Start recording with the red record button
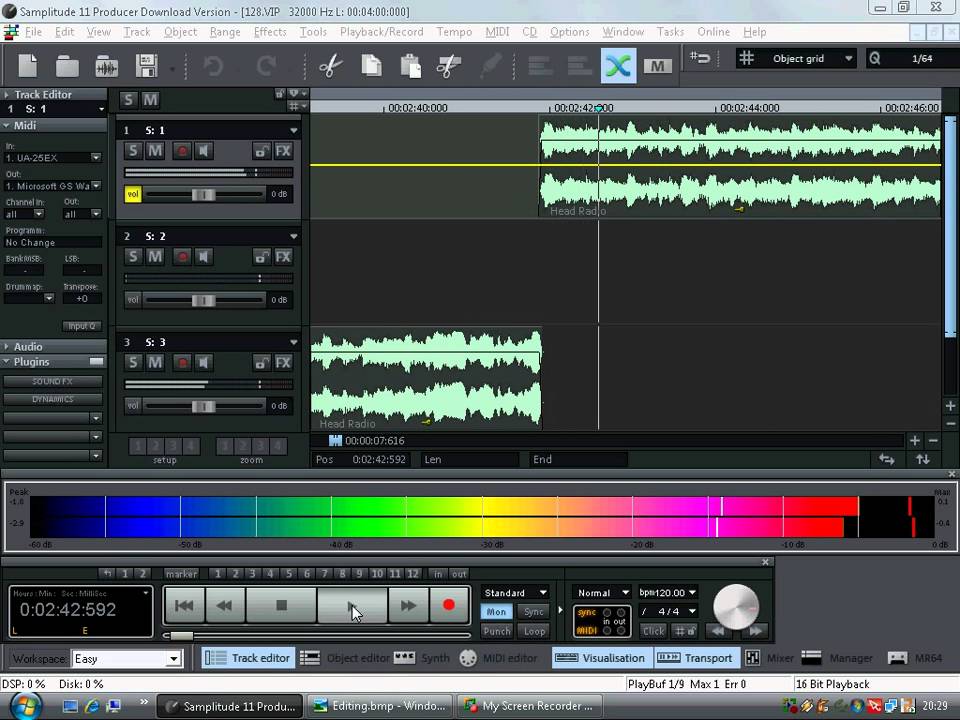The image size is (960, 720). click(449, 606)
